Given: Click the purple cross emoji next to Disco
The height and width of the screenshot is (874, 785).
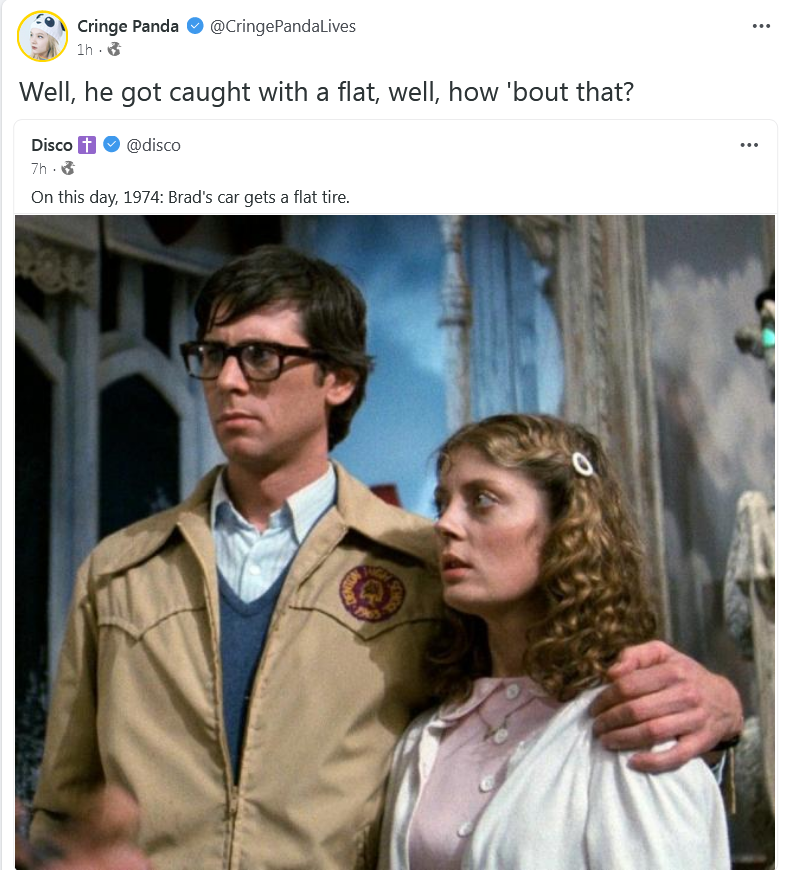Looking at the screenshot, I should pyautogui.click(x=86, y=145).
